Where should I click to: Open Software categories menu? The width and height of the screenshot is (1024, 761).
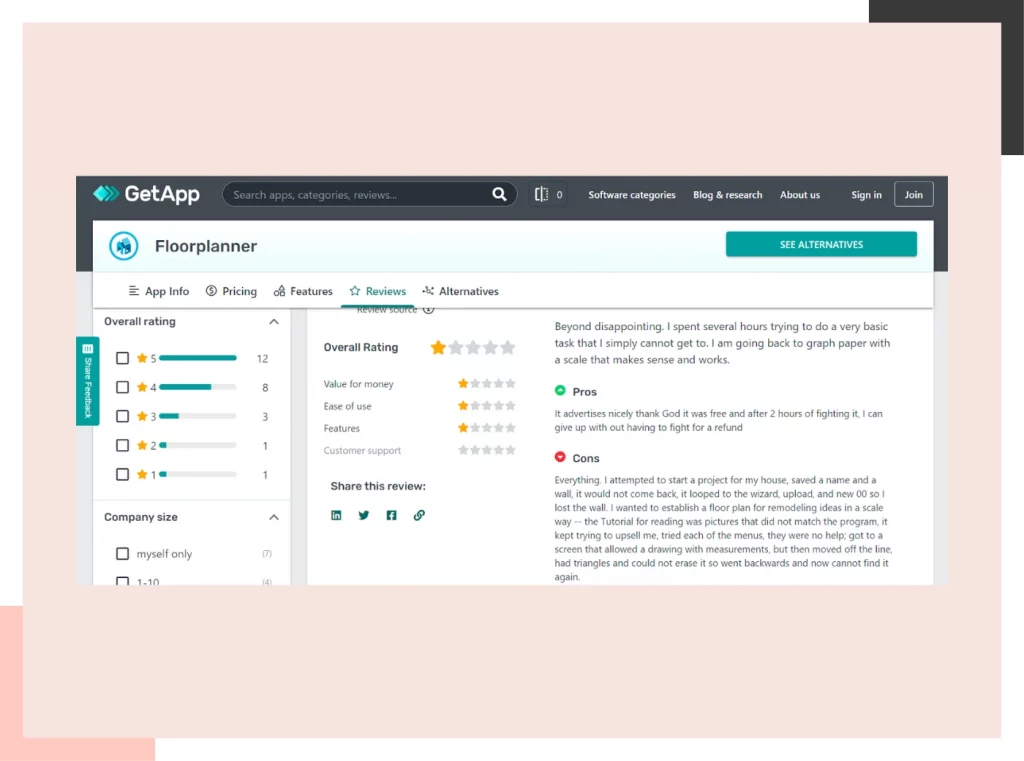632,195
